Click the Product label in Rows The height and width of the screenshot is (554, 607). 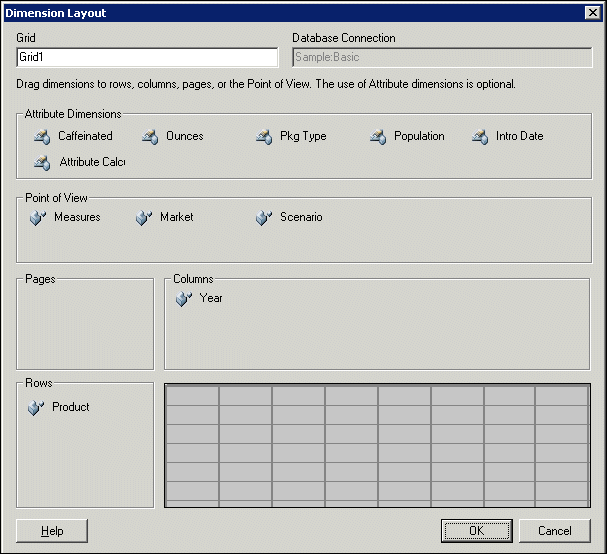click(70, 407)
